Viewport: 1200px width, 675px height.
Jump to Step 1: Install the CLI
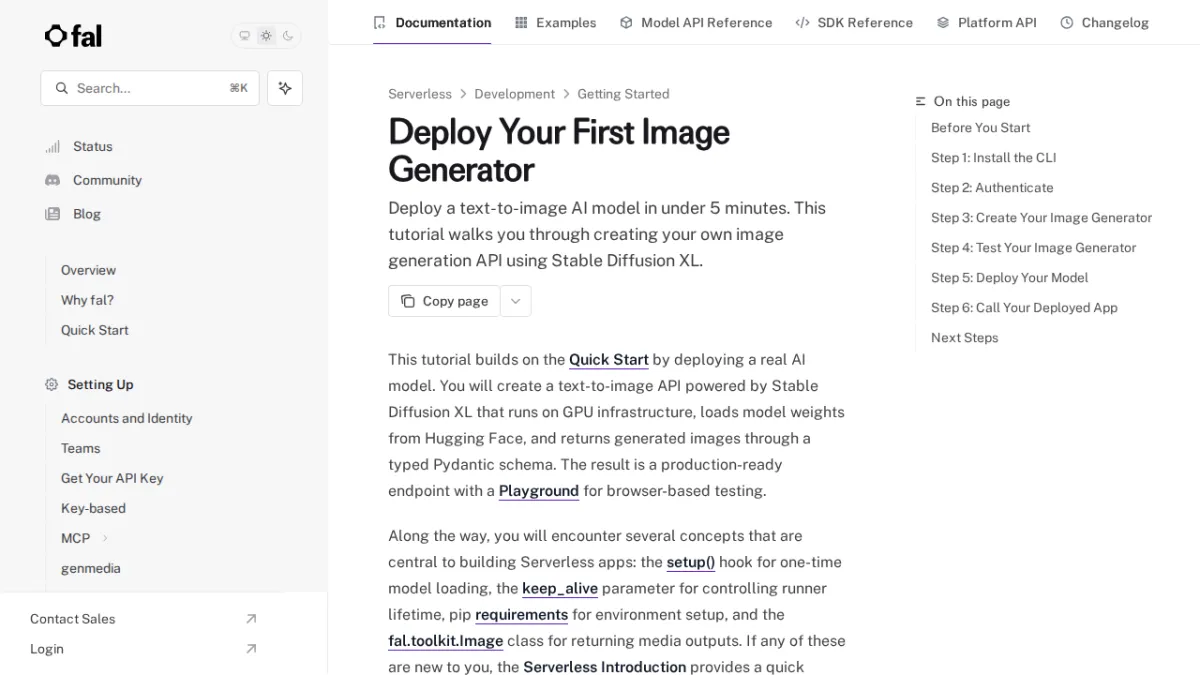[x=993, y=158]
